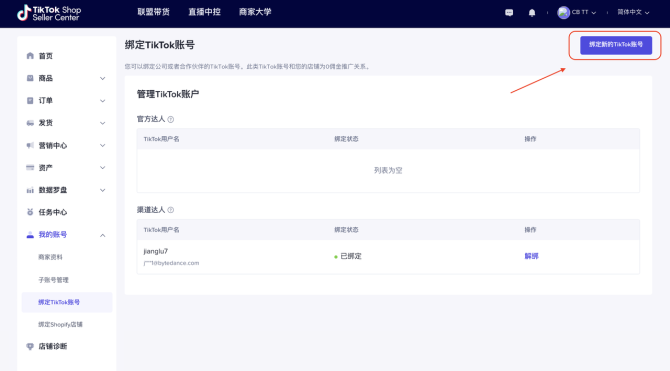The image size is (670, 371).
Task: Expand the 数据罗盘 menu chevron
Action: (x=103, y=190)
